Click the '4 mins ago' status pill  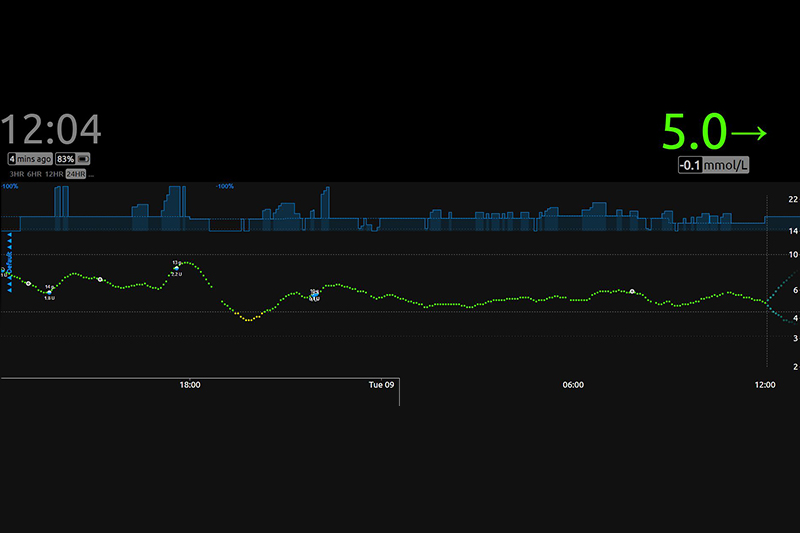[x=28, y=159]
